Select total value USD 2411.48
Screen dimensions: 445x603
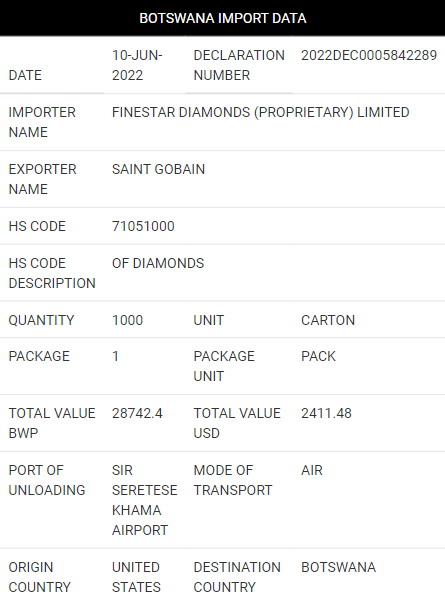[x=326, y=413]
